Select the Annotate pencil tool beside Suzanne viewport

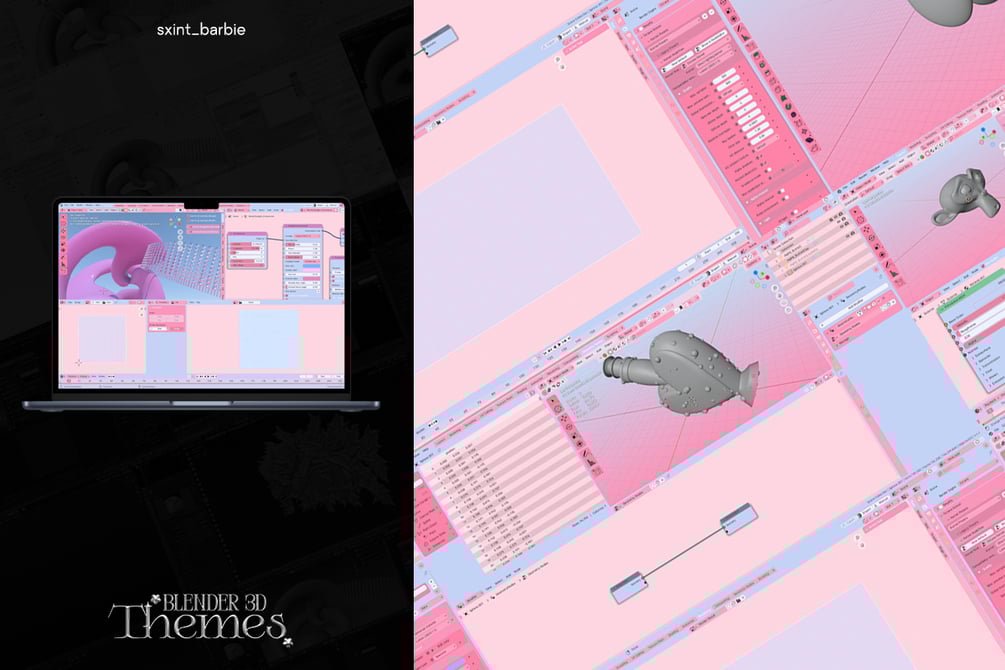click(x=888, y=264)
